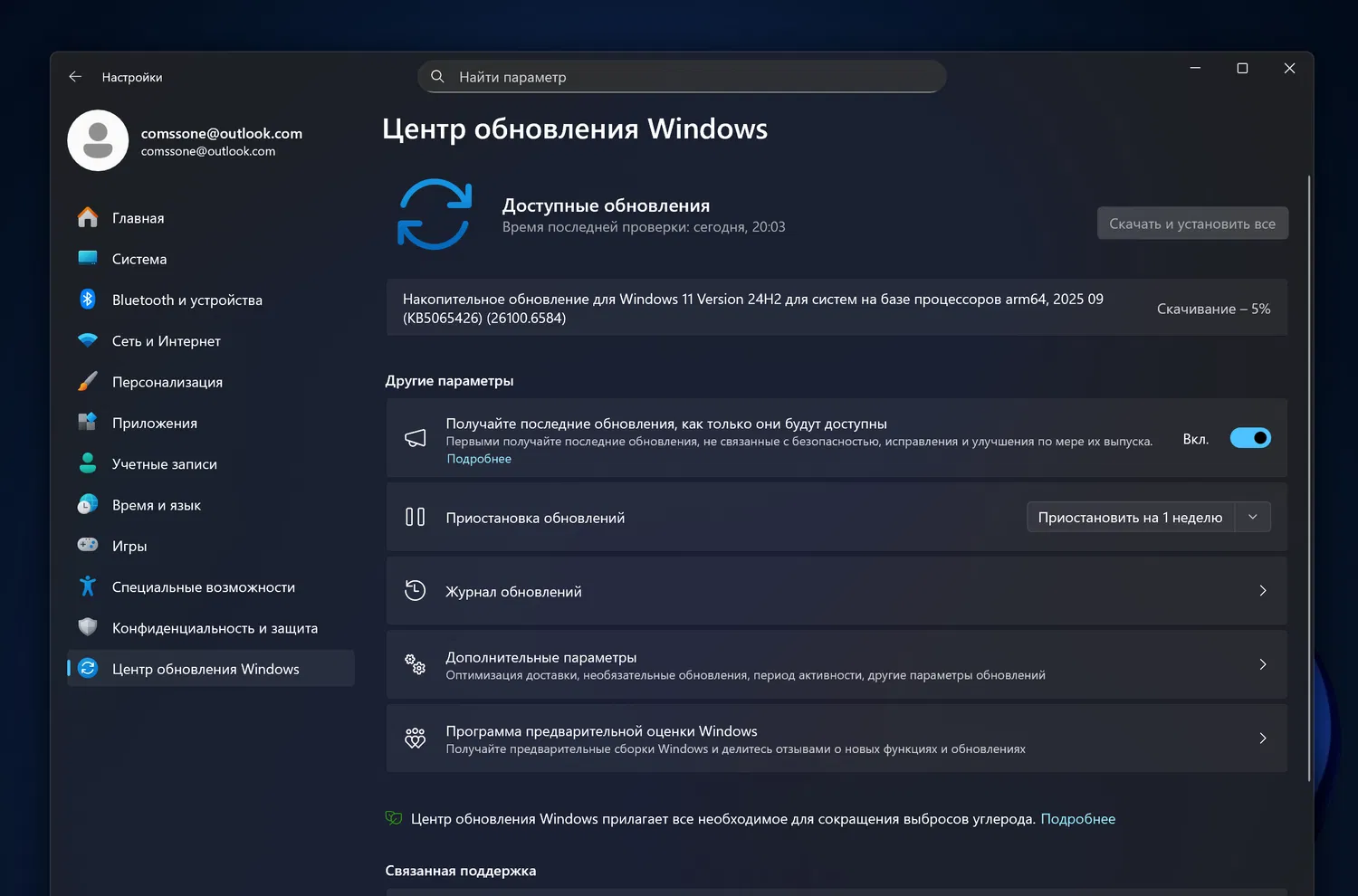Click the Центр обновления Windows sidebar sync icon
The image size is (1358, 896).
[88, 668]
